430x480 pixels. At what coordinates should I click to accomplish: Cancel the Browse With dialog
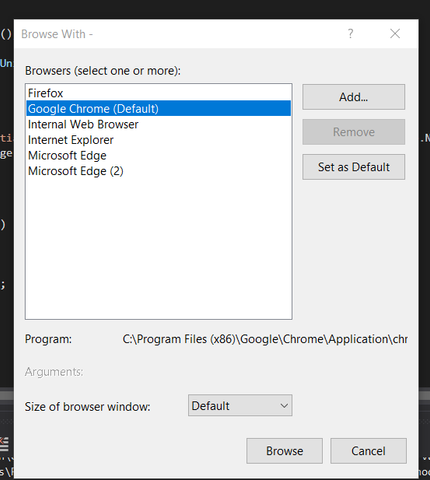(x=368, y=451)
